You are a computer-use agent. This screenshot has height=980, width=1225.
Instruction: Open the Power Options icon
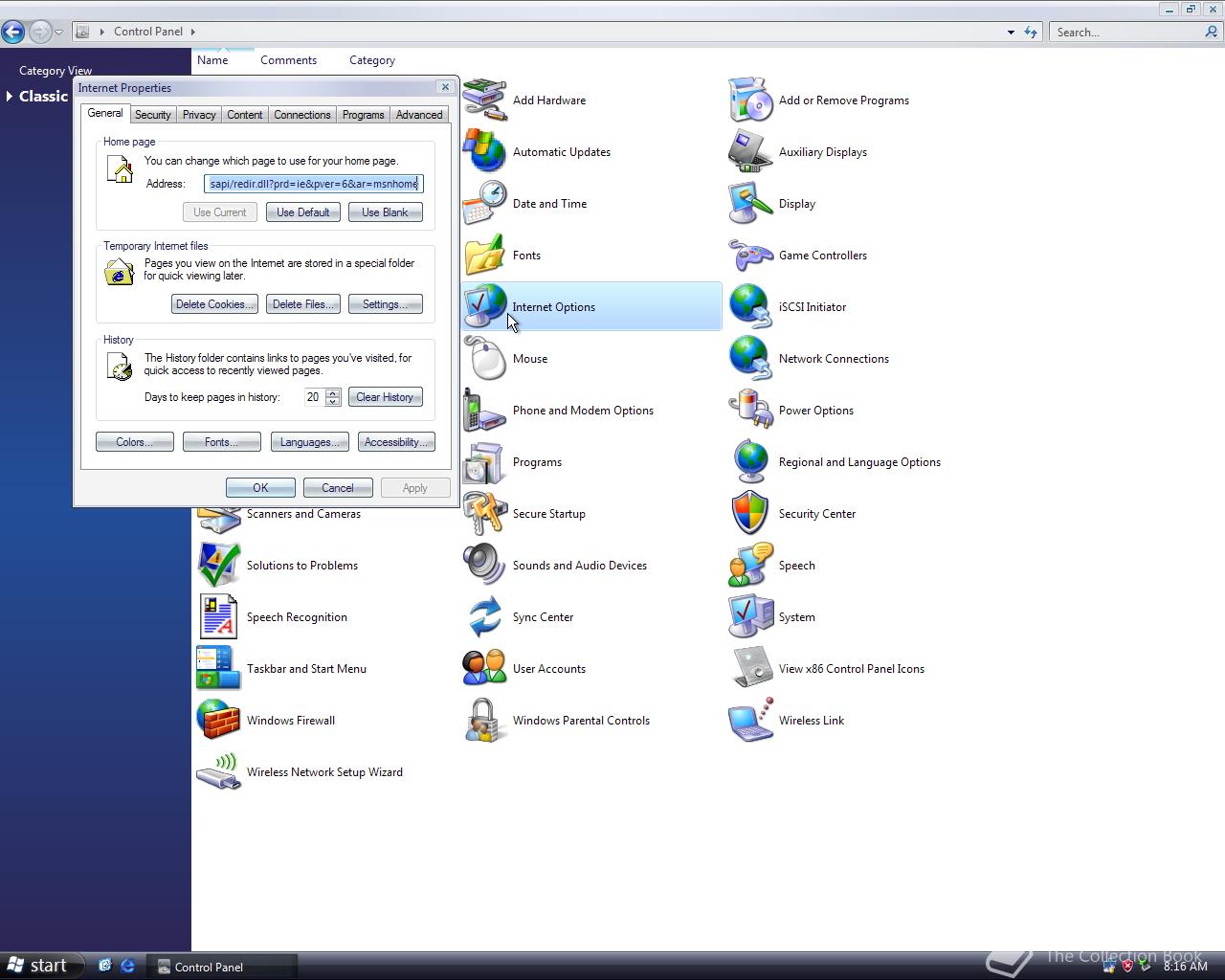(x=750, y=410)
